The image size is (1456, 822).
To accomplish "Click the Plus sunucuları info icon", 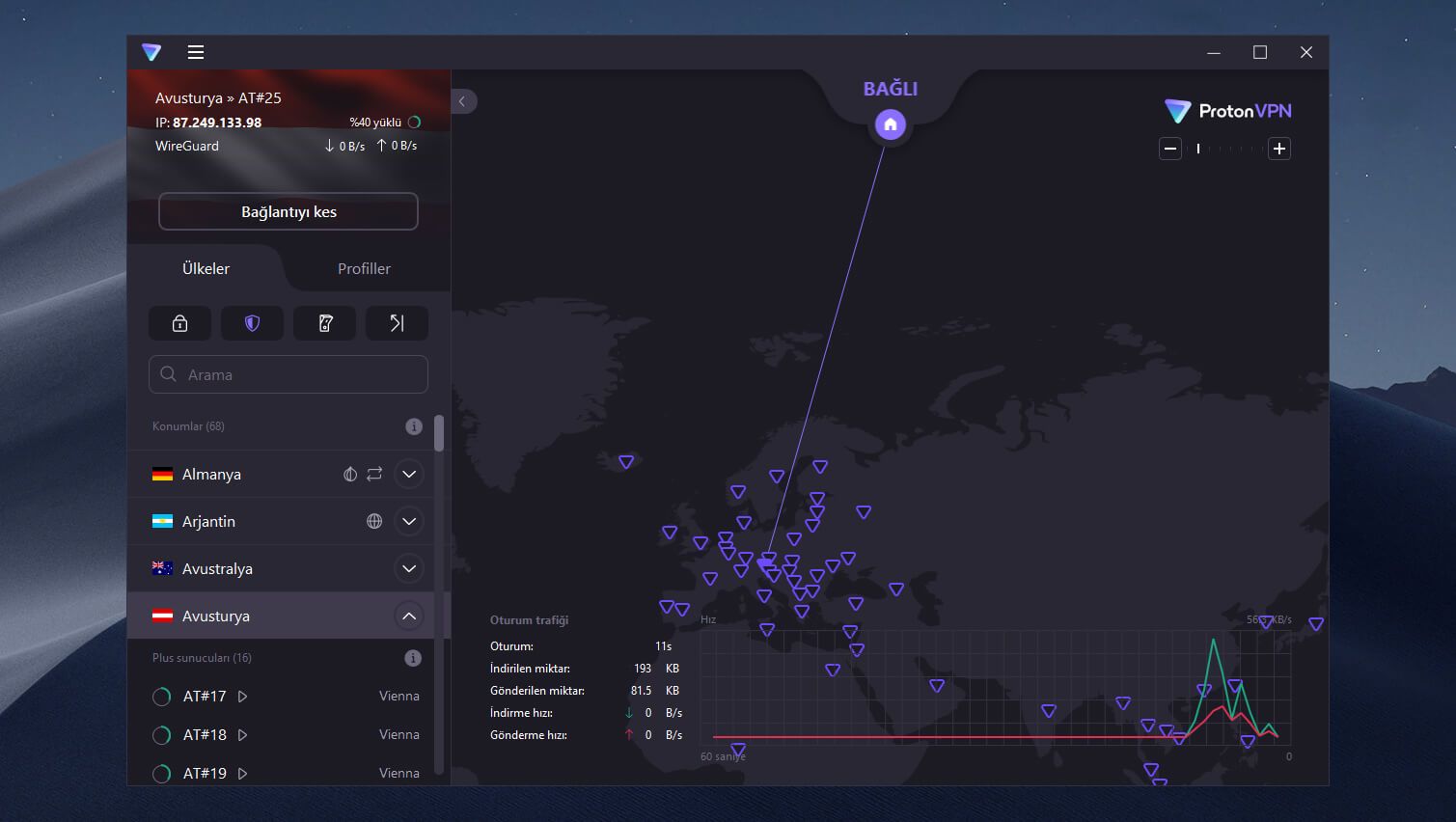I will coord(413,658).
